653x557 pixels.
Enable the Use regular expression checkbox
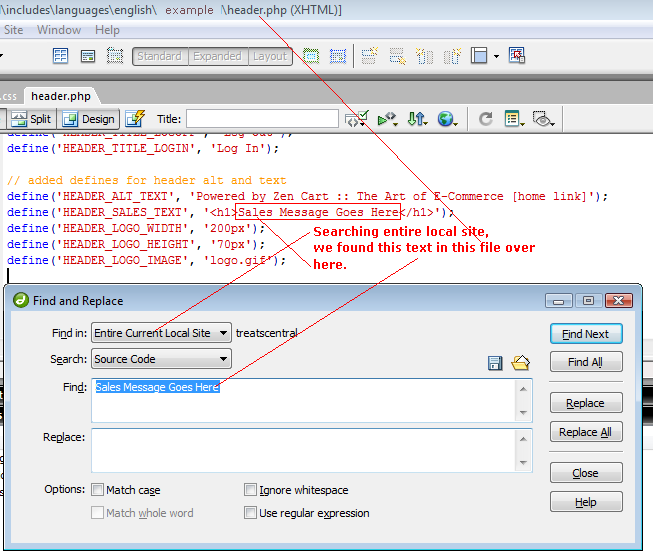[250, 512]
